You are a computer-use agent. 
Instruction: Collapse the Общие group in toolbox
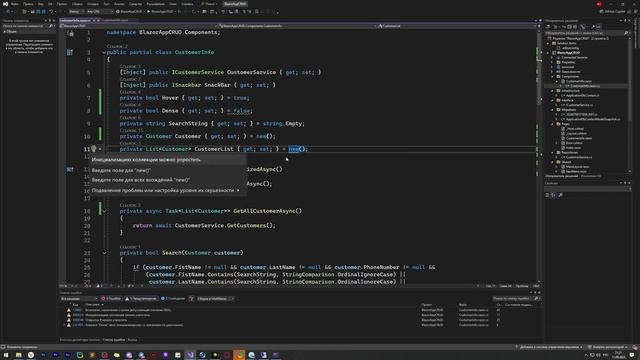[4, 31]
